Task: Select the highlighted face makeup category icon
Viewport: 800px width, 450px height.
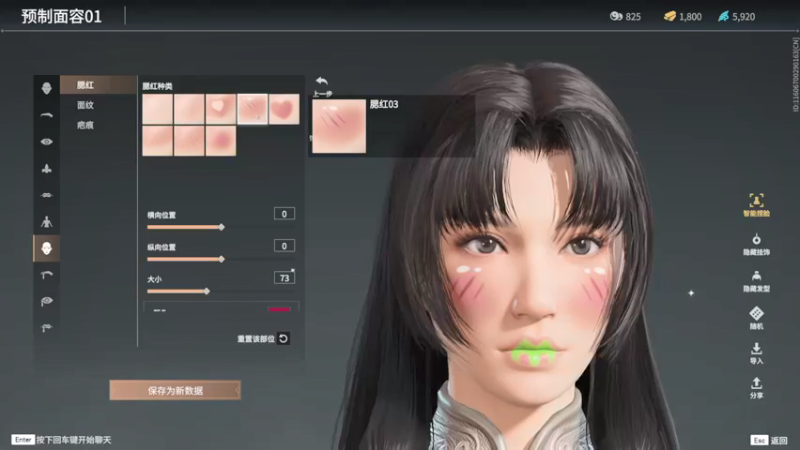Action: coord(46,248)
